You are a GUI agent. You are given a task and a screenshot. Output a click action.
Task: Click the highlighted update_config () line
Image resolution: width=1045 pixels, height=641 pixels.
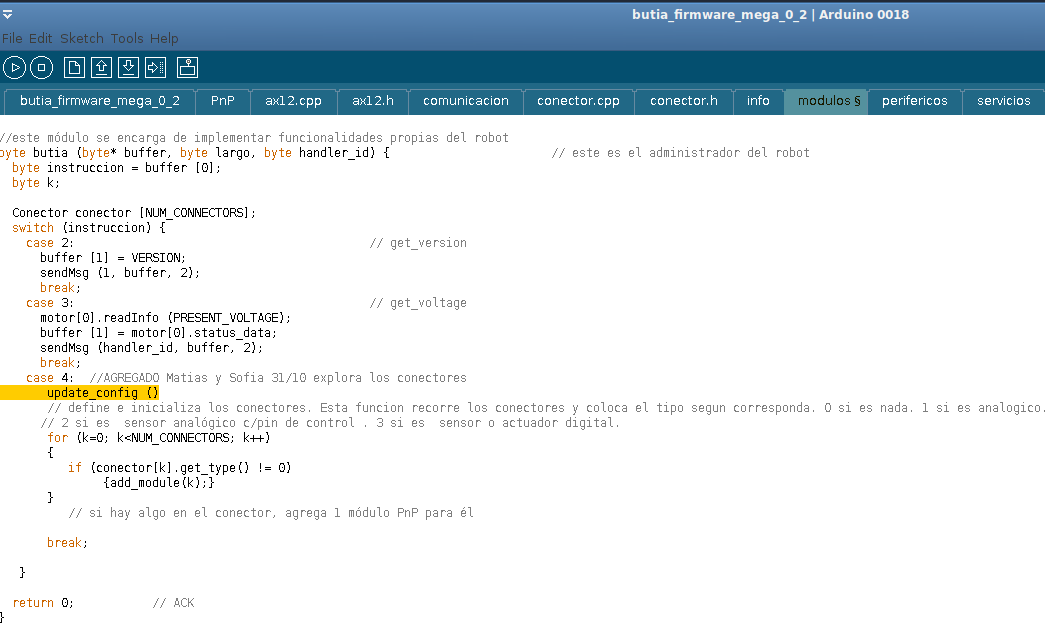point(102,393)
